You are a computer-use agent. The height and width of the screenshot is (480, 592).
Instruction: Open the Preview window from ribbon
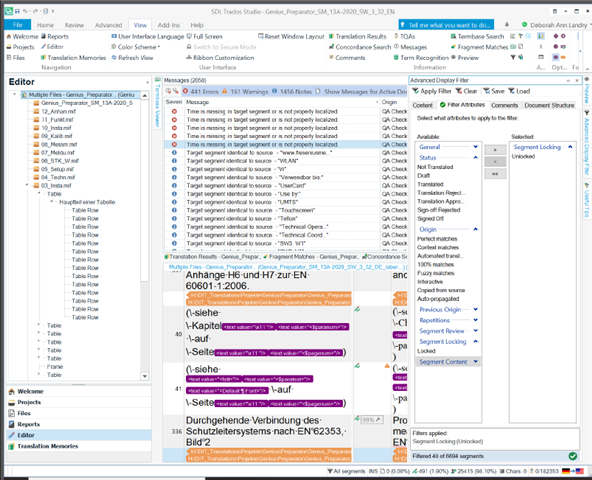click(465, 58)
